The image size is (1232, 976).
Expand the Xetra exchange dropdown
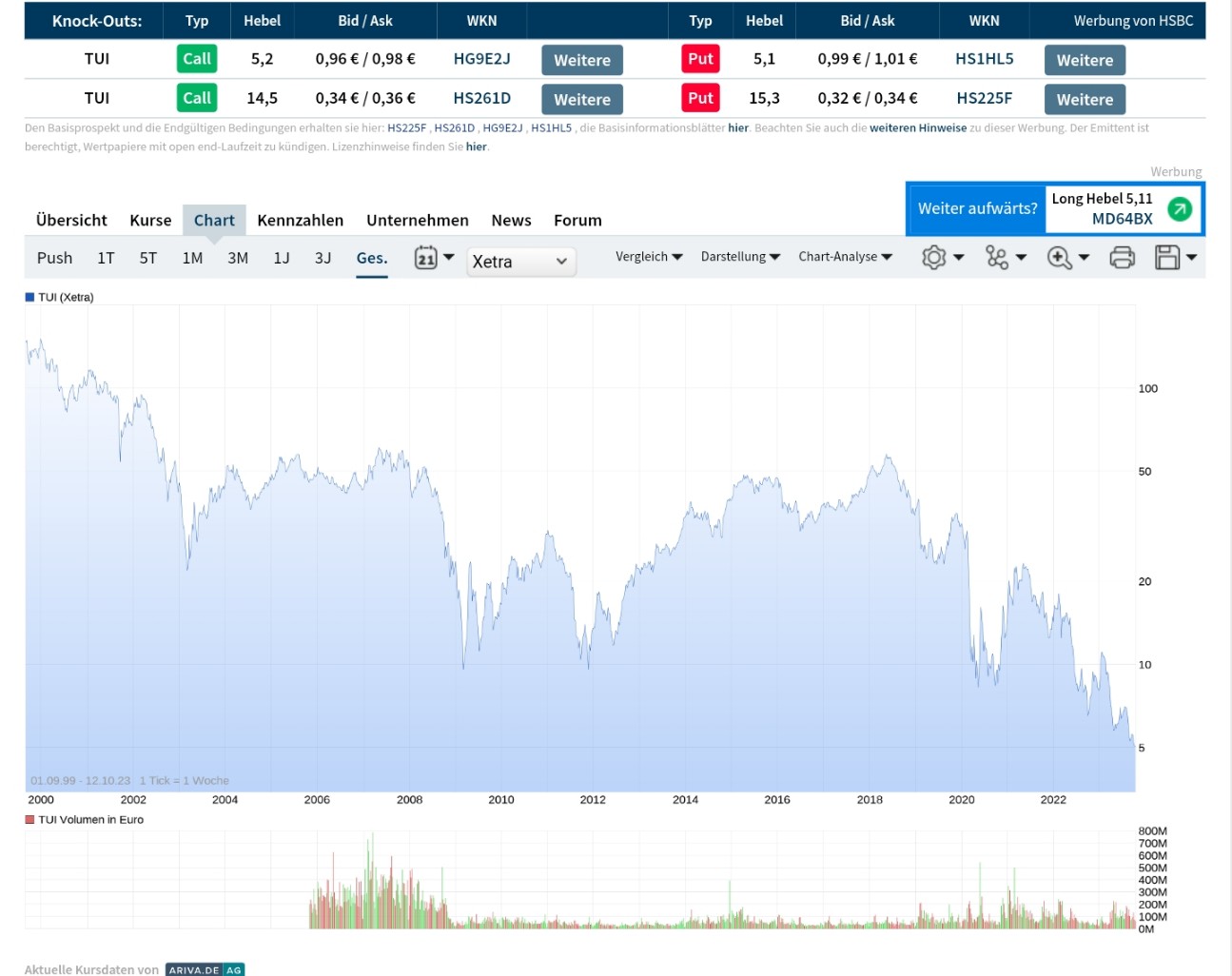(521, 262)
